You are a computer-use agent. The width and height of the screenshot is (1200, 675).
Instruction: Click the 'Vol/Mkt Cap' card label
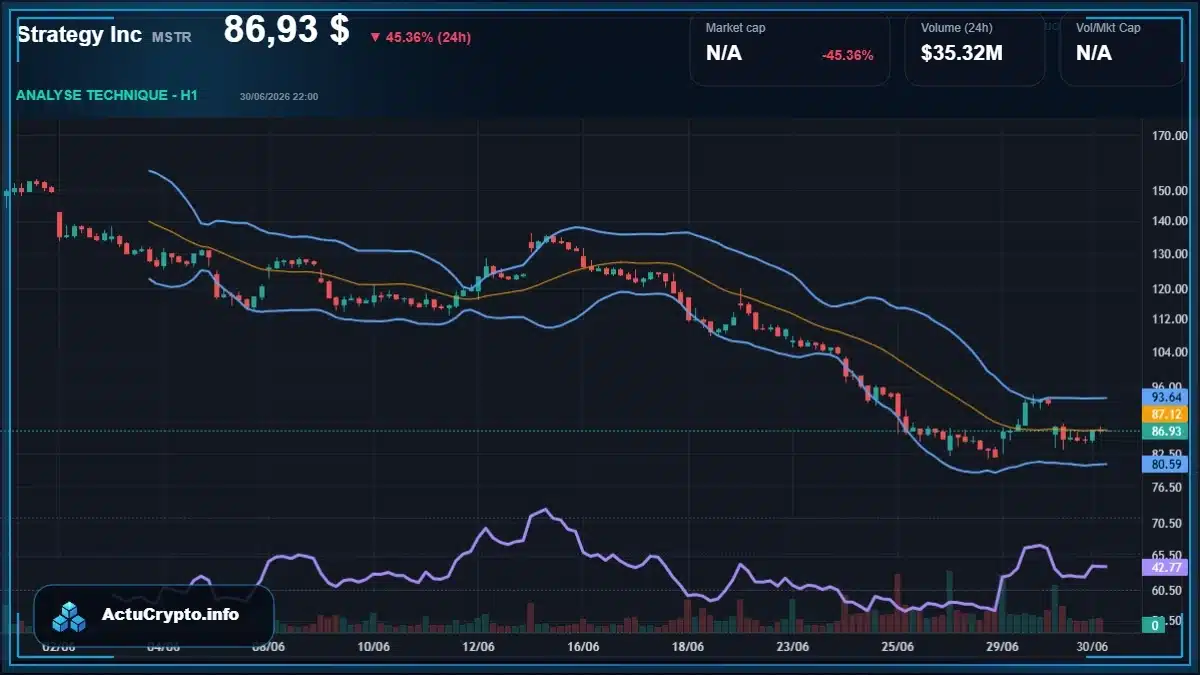1108,28
